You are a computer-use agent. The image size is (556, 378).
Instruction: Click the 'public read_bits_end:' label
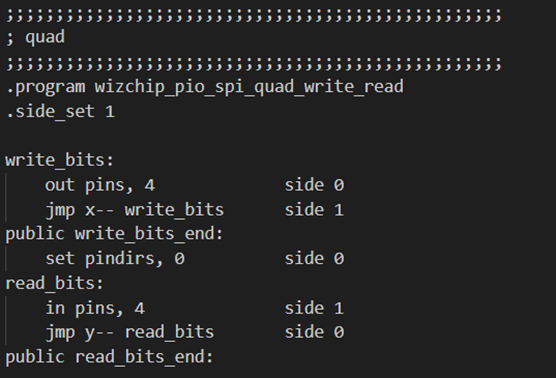point(109,357)
